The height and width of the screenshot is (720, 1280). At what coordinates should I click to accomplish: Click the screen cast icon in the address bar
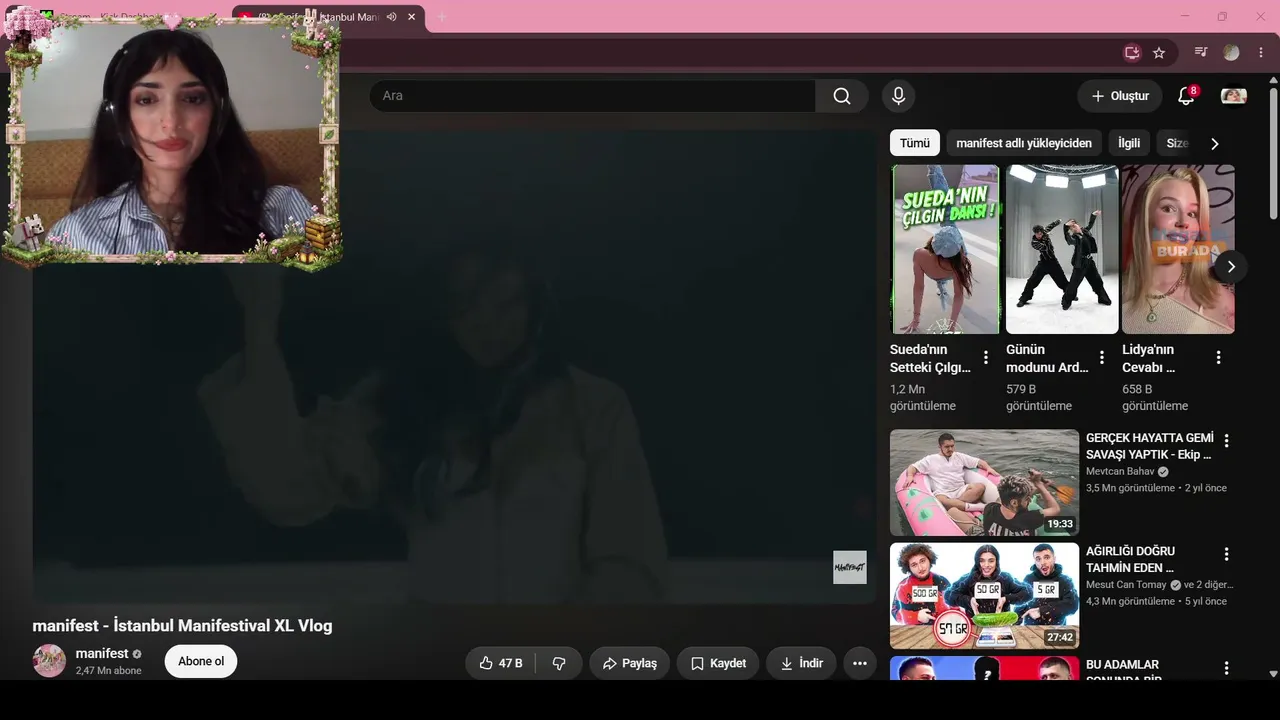(x=1132, y=52)
